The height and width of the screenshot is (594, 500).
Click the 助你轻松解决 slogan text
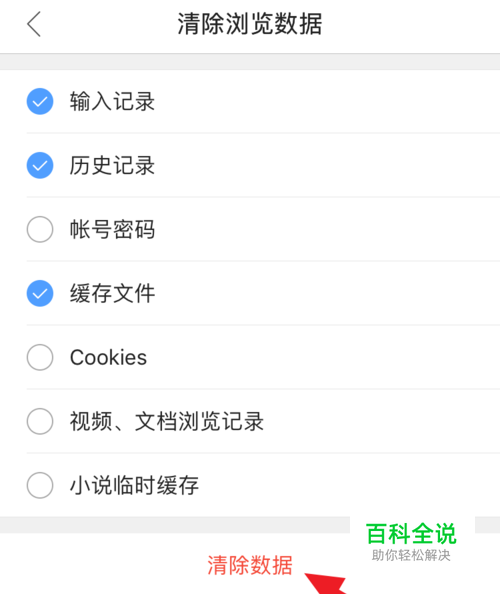411,555
